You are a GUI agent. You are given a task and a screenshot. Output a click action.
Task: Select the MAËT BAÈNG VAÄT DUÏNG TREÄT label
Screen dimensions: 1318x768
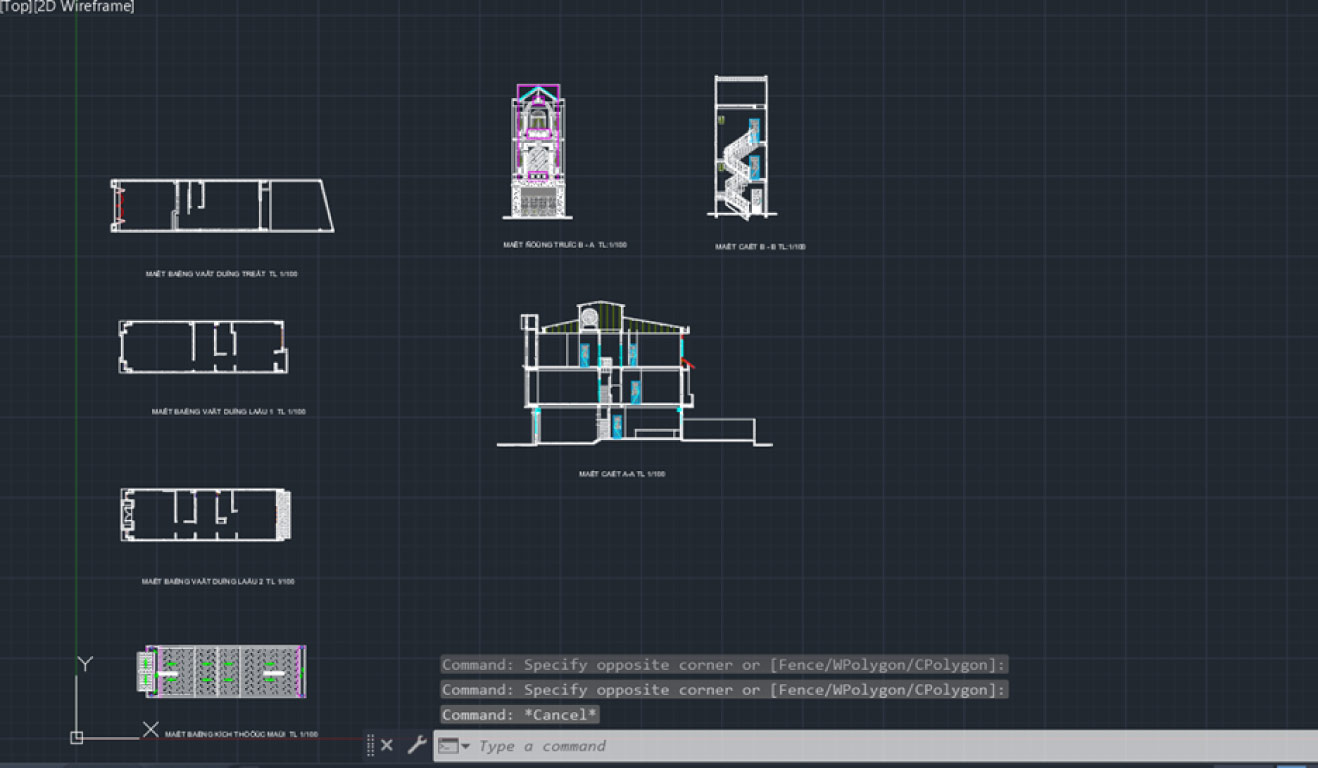tap(221, 273)
